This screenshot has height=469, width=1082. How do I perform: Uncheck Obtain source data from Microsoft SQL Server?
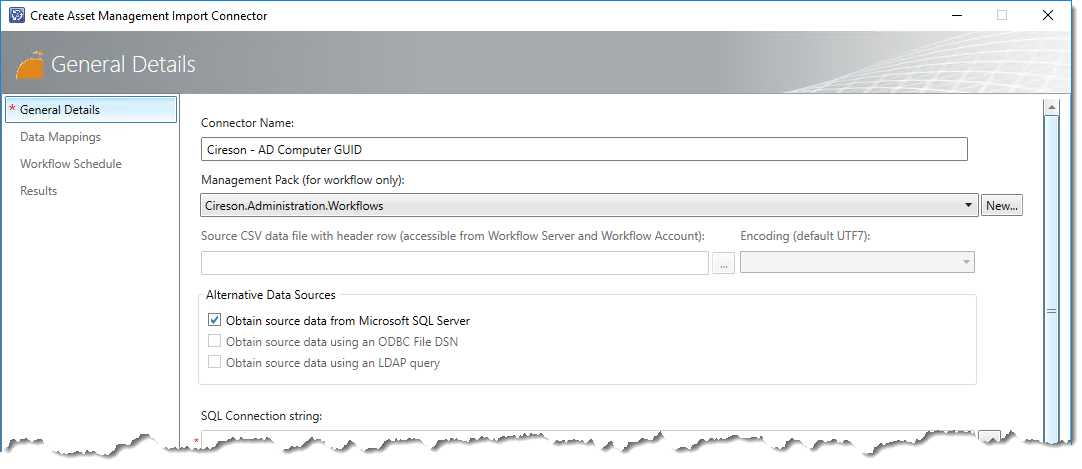point(214,321)
